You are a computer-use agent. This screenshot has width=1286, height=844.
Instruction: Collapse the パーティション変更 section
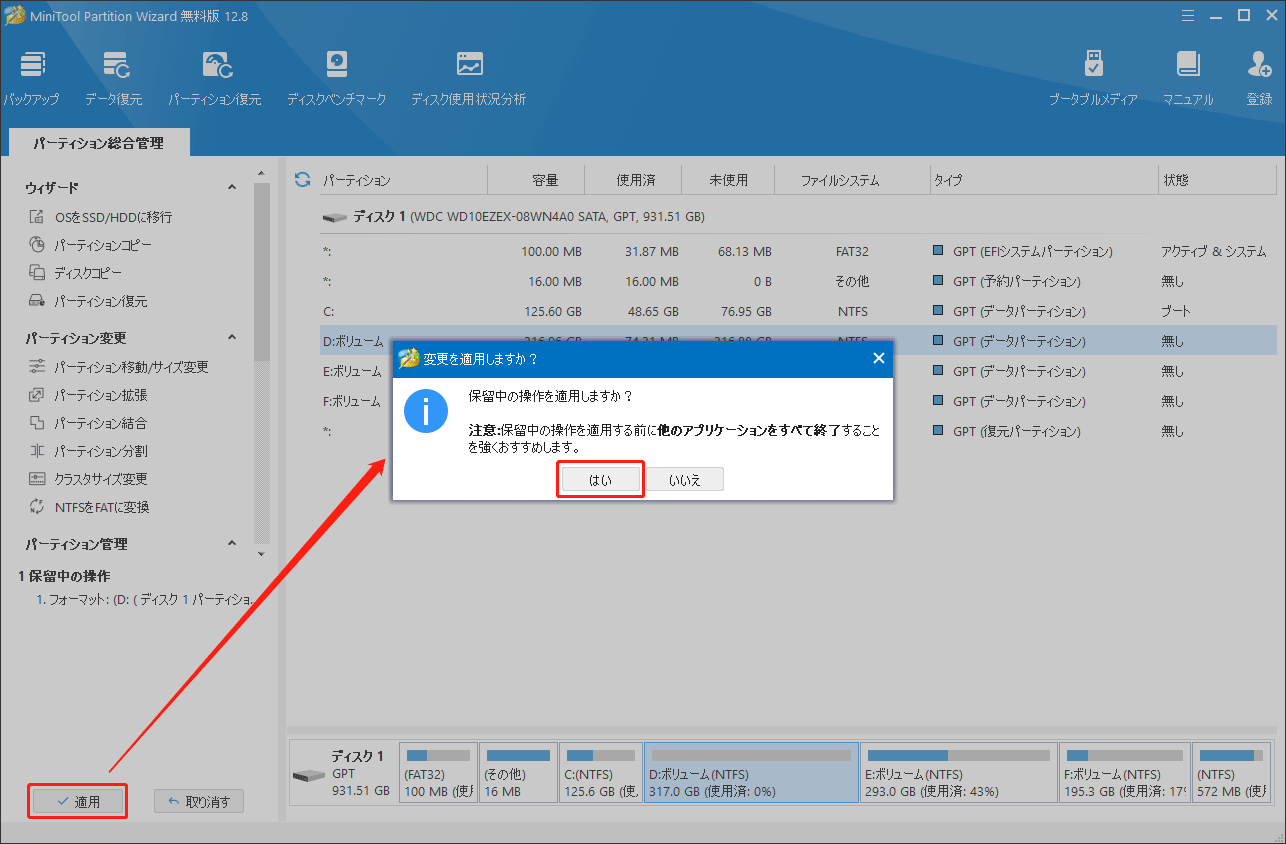(x=232, y=338)
